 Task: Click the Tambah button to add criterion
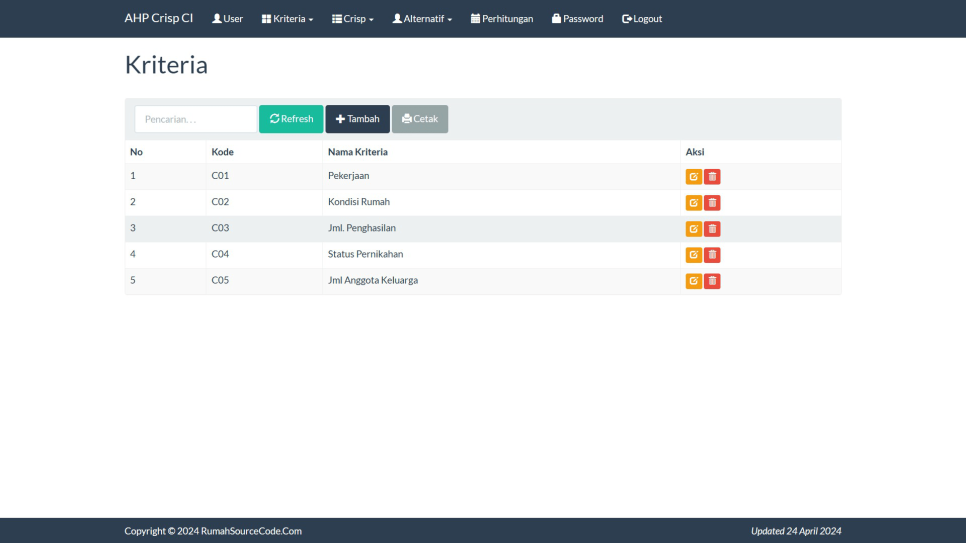click(357, 119)
